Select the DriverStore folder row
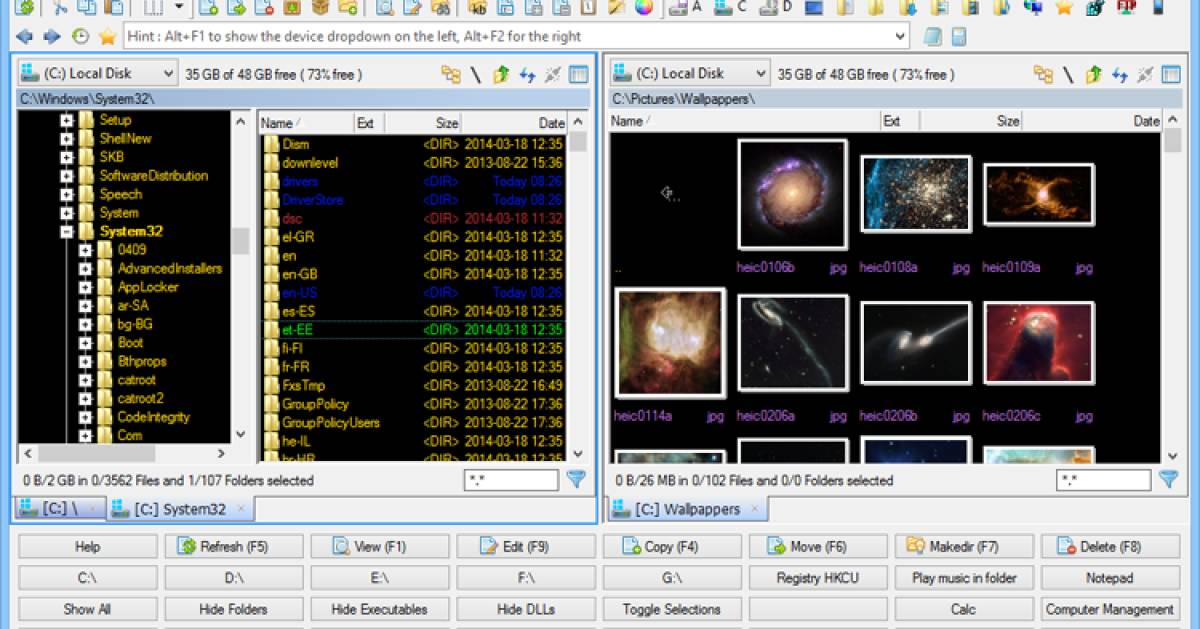The image size is (1200, 629). pos(413,200)
